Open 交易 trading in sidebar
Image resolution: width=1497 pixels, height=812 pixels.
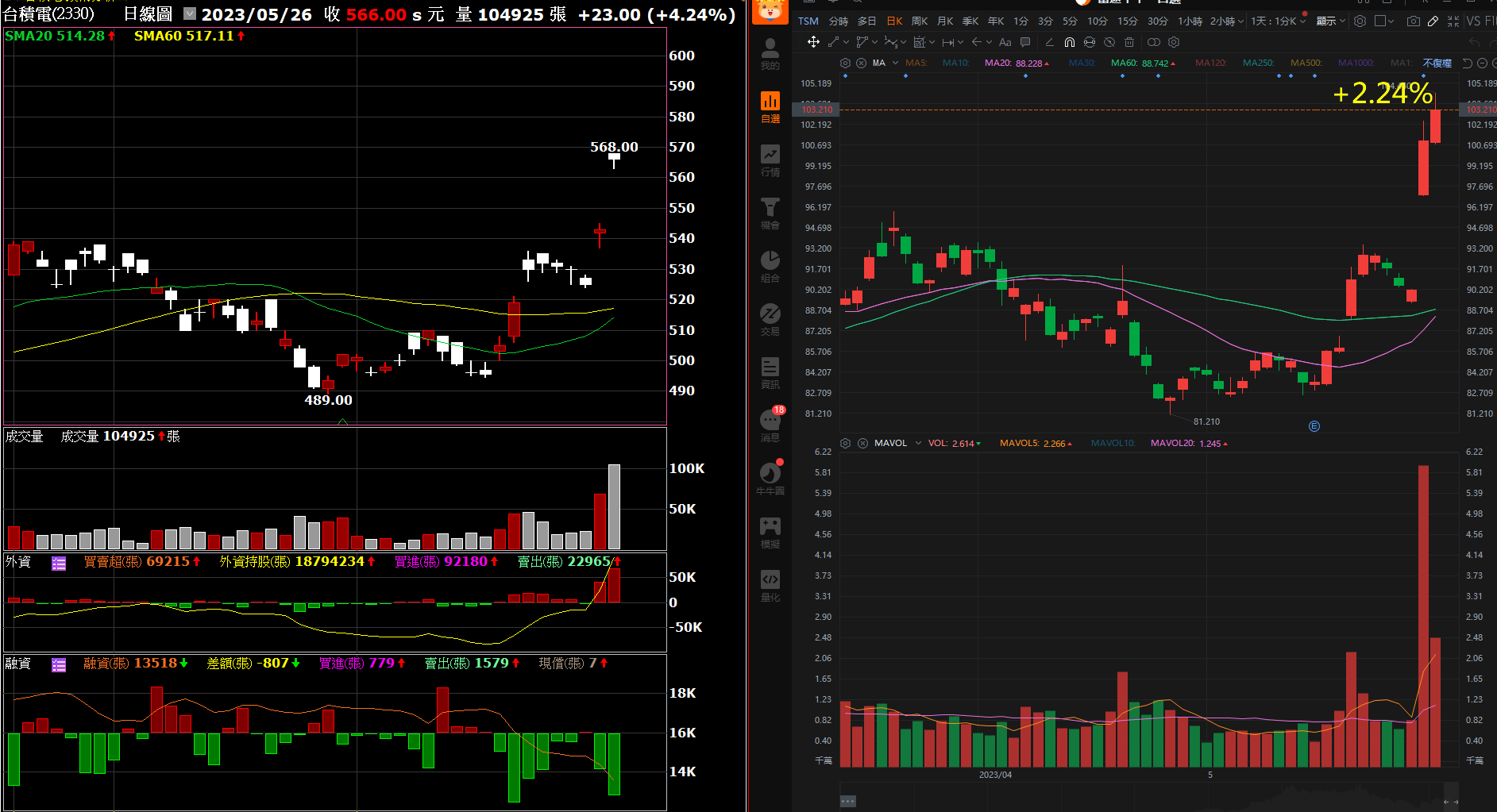(x=770, y=320)
